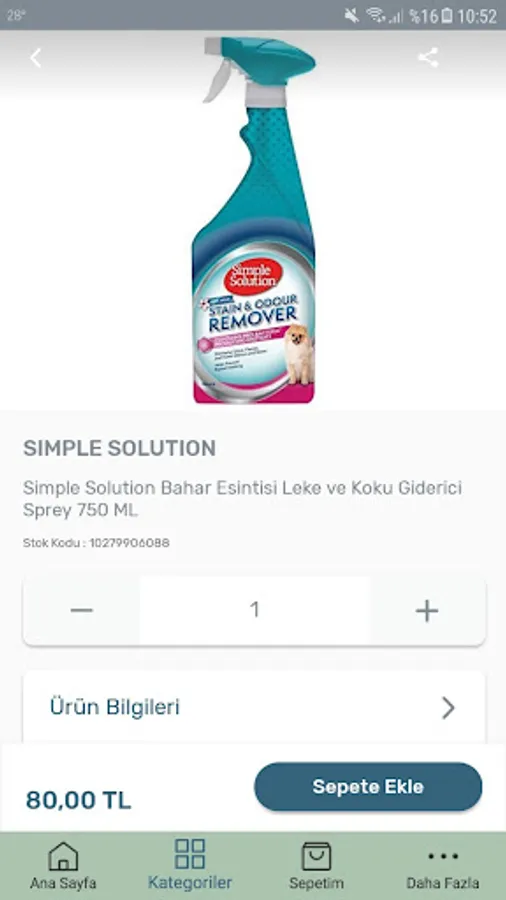Image resolution: width=506 pixels, height=900 pixels.
Task: Tap the Wi-Fi status bar icon
Action: point(376,15)
